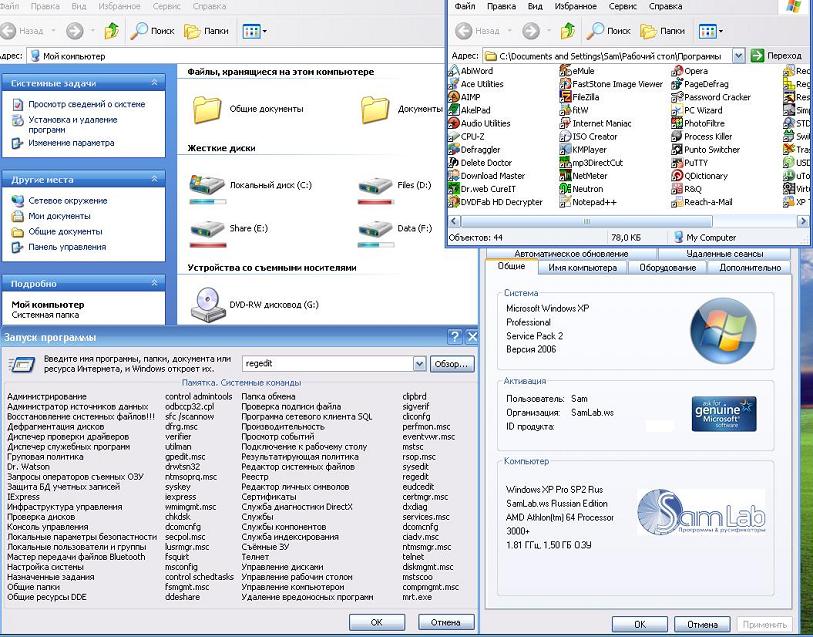
Task: Select the Punto Switcher shortcut icon
Action: [677, 149]
